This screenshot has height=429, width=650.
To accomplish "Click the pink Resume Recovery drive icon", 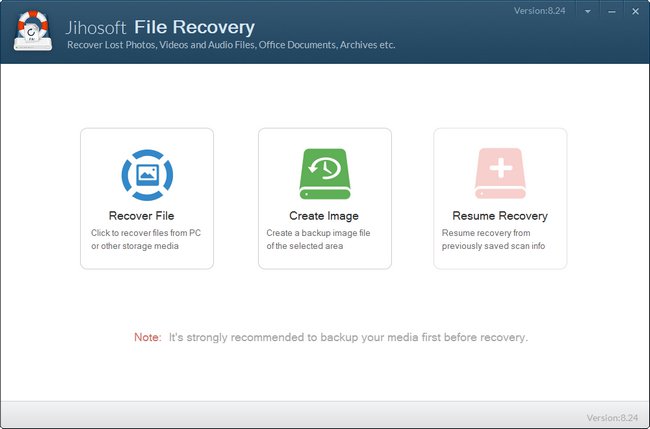I will 500,174.
